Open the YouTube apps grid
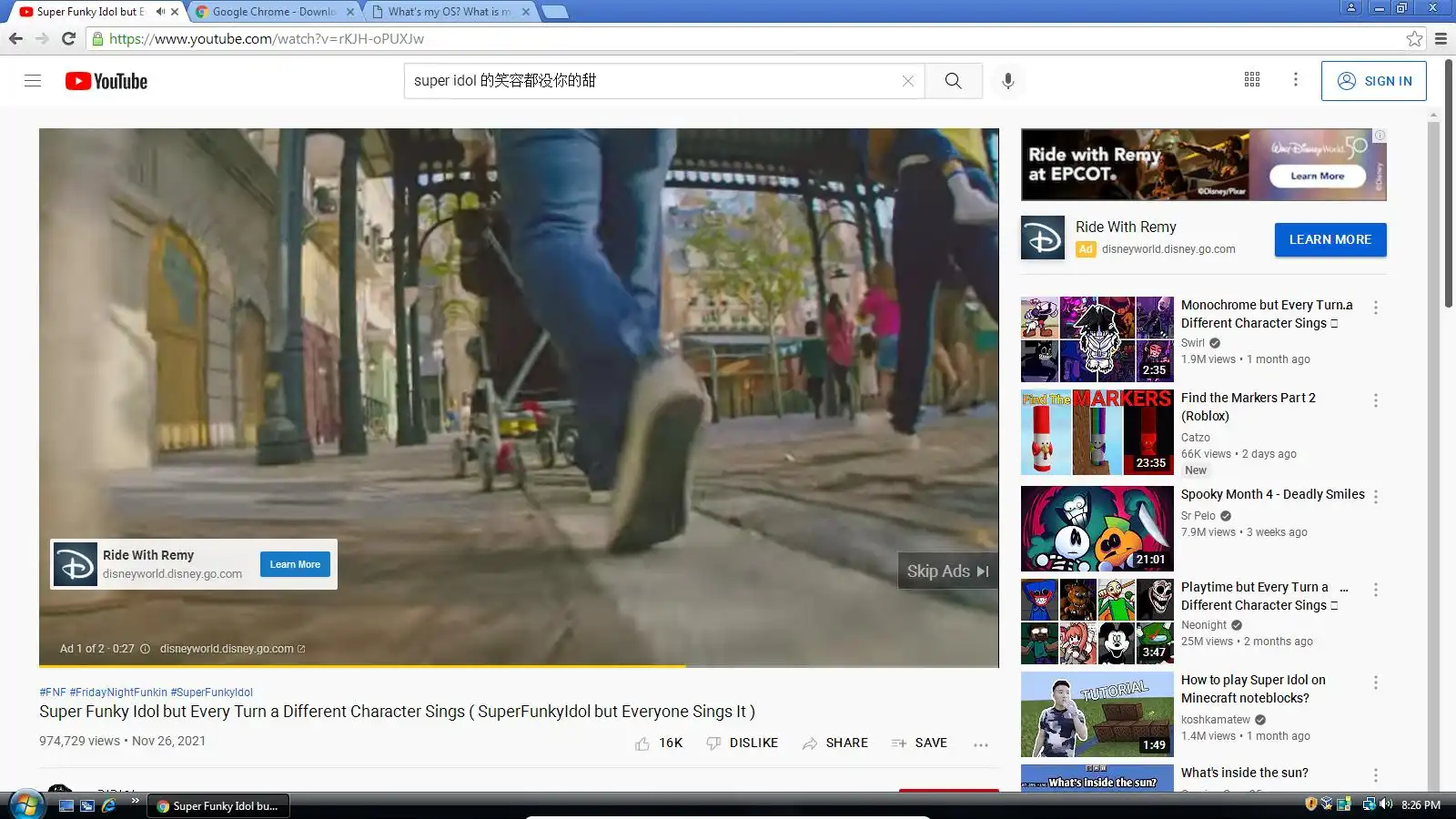The image size is (1456, 819). [x=1252, y=79]
